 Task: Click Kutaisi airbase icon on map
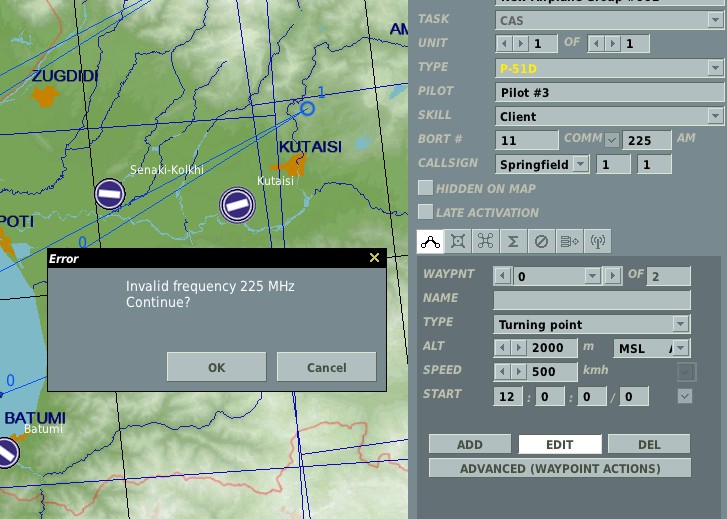[x=237, y=205]
